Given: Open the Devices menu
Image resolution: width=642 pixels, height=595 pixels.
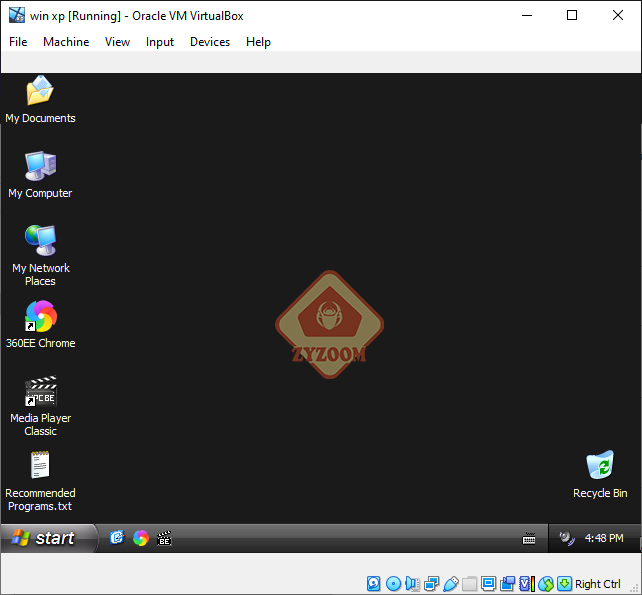Looking at the screenshot, I should [x=210, y=42].
